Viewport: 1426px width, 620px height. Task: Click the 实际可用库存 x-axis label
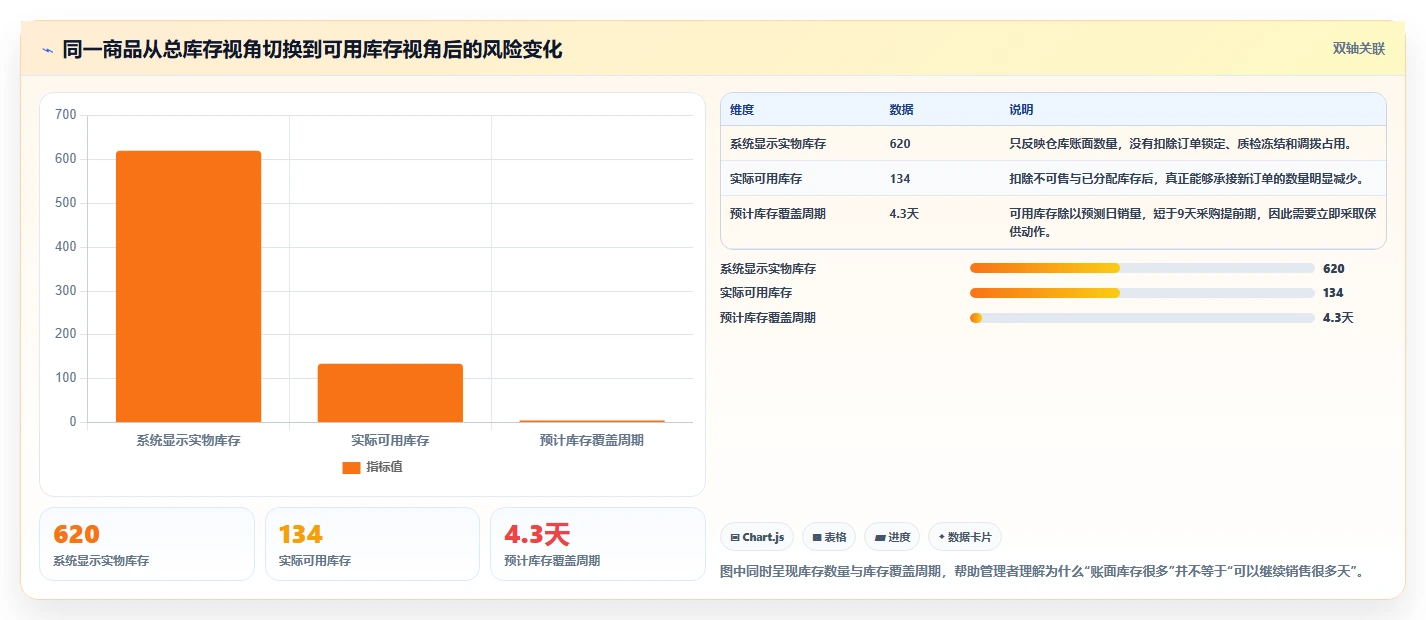[x=390, y=440]
